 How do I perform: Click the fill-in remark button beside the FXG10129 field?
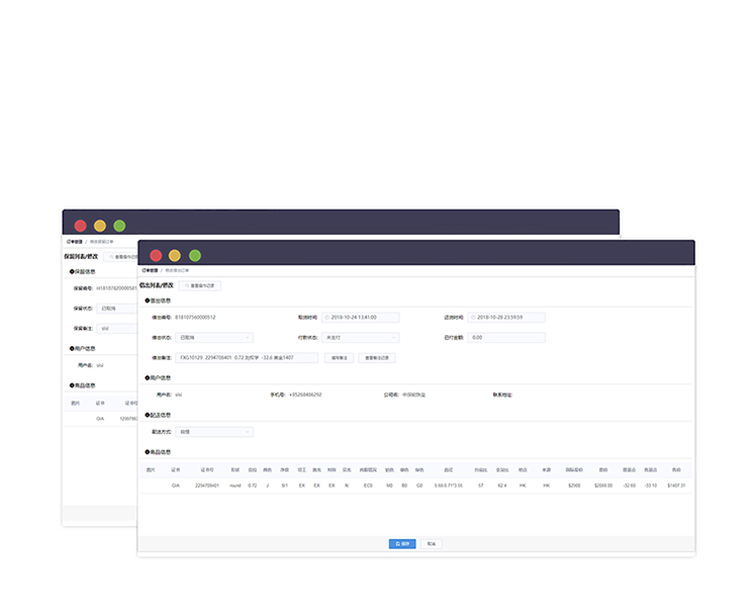339,358
